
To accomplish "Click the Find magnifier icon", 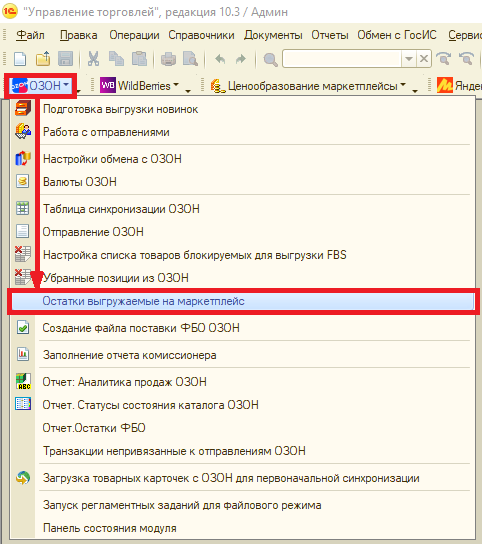I will (x=270, y=59).
